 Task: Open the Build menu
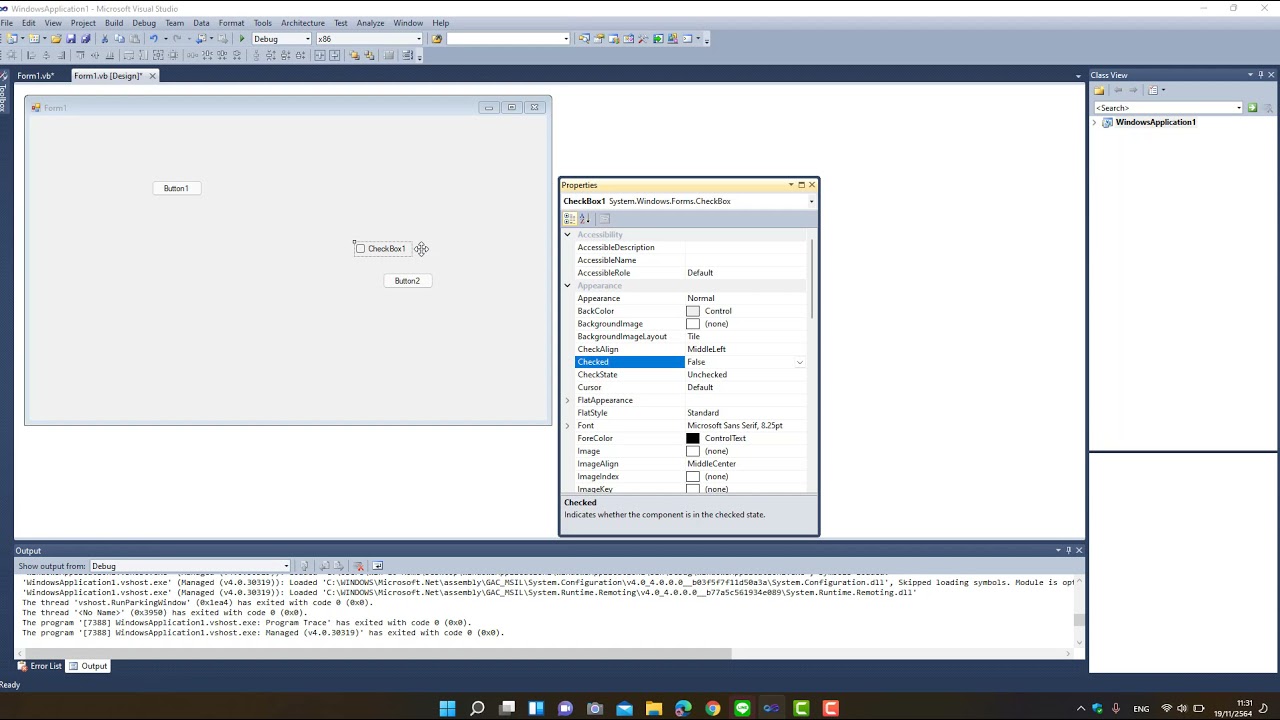point(114,23)
